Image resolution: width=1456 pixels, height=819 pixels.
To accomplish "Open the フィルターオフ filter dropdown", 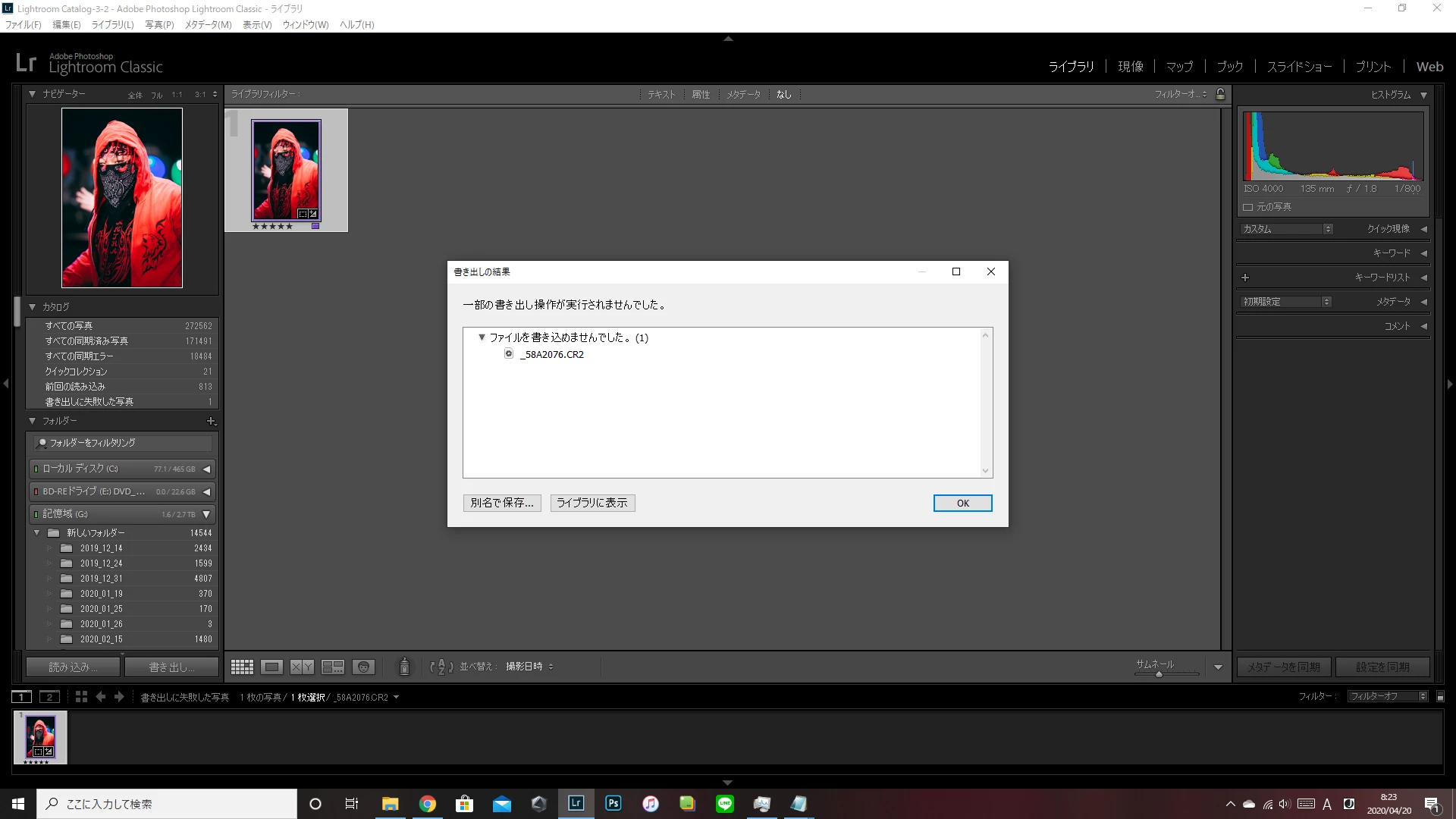I will pos(1387,696).
